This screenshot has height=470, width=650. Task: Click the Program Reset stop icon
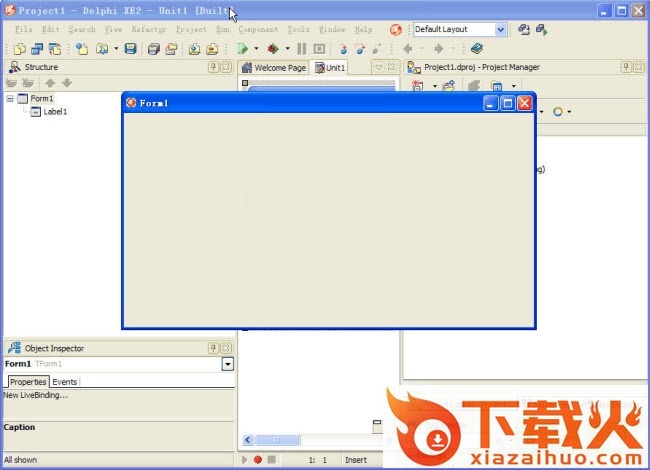[x=319, y=49]
